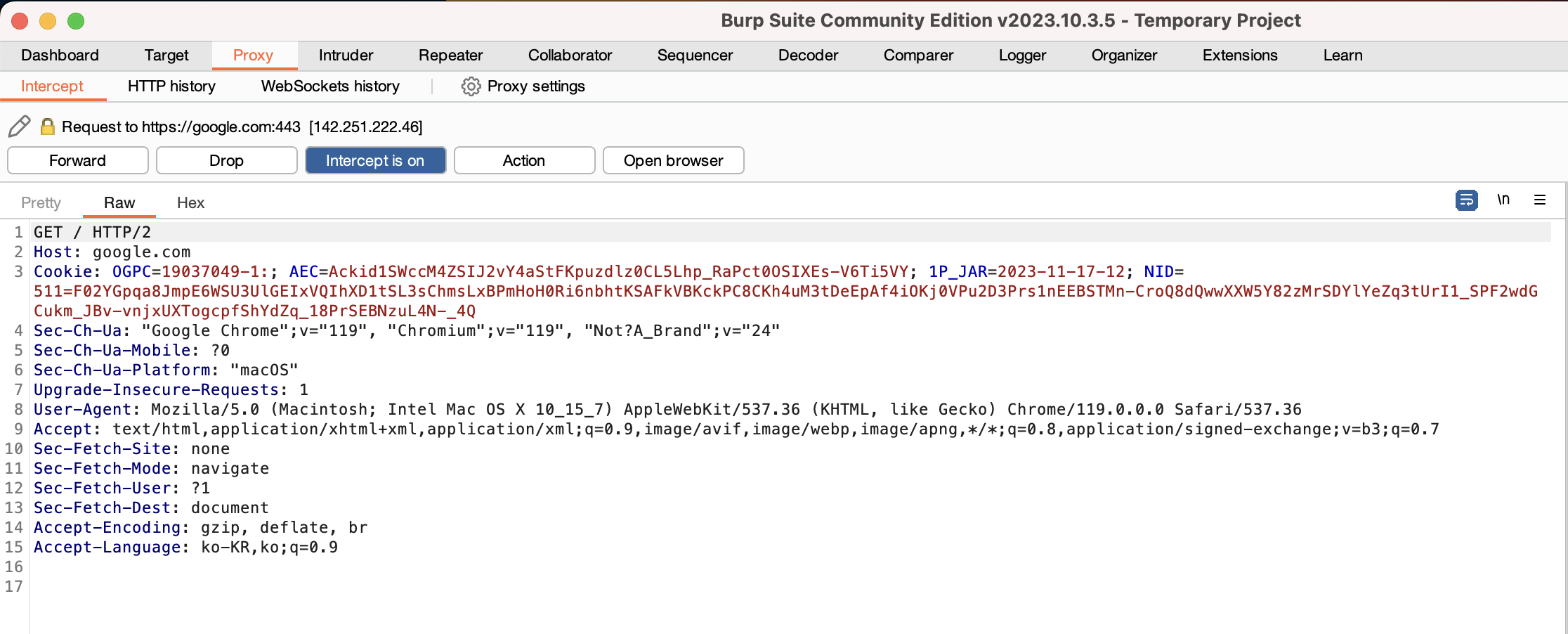
Task: Switch to the Learn tab
Action: coord(1342,56)
